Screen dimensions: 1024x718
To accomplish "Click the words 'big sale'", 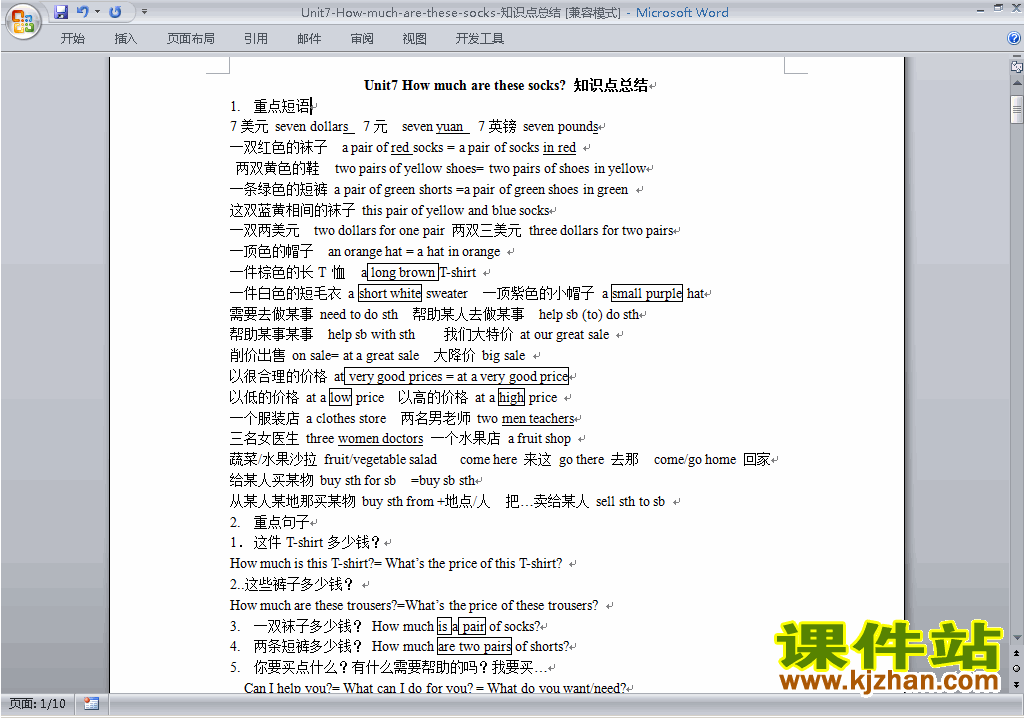I will click(x=504, y=355).
